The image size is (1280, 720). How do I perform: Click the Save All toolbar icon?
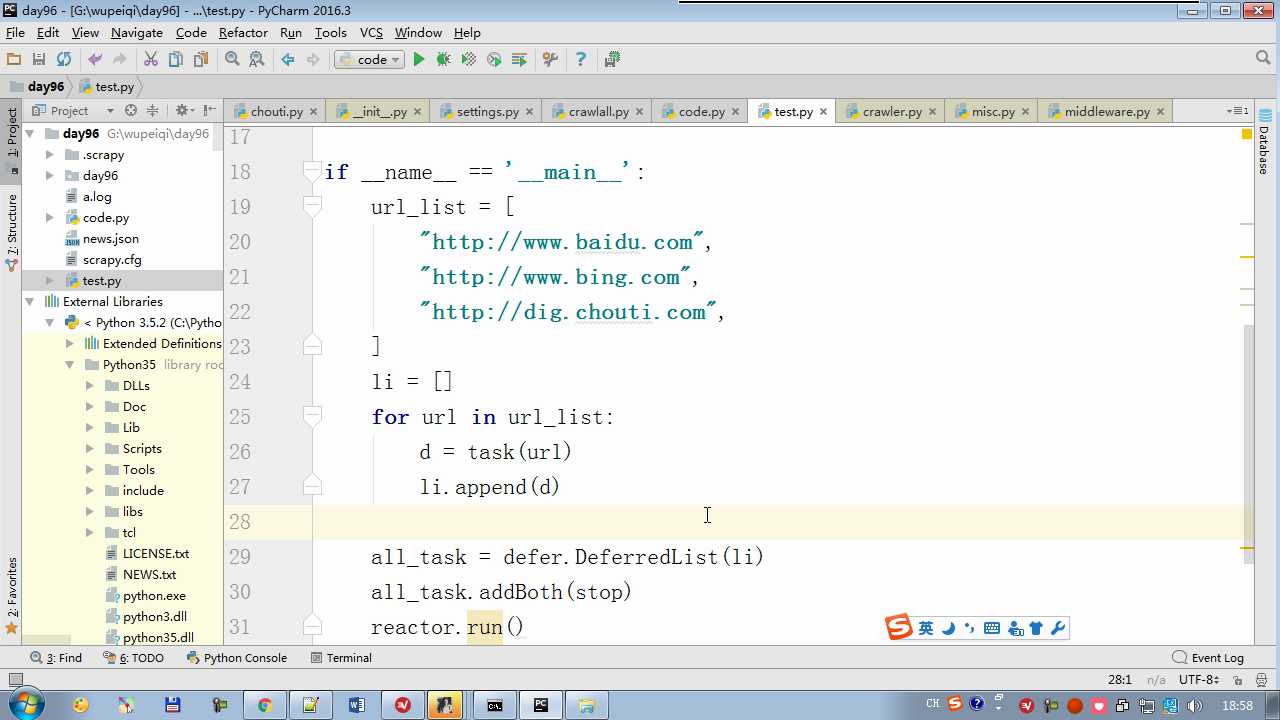(x=39, y=60)
